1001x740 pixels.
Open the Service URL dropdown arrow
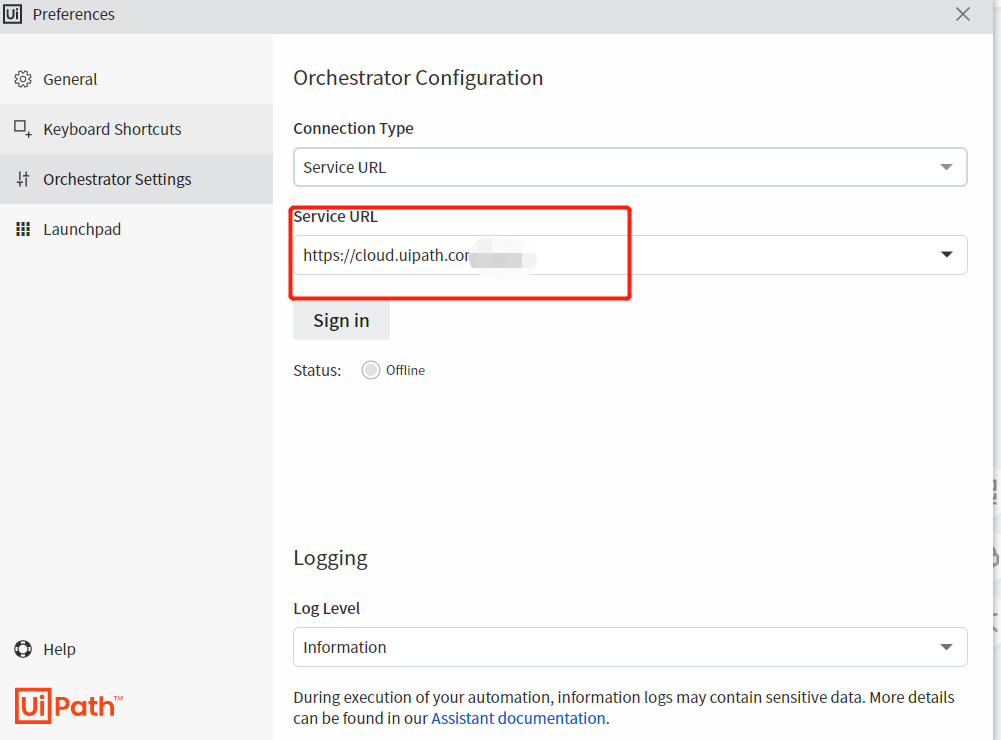(x=946, y=255)
